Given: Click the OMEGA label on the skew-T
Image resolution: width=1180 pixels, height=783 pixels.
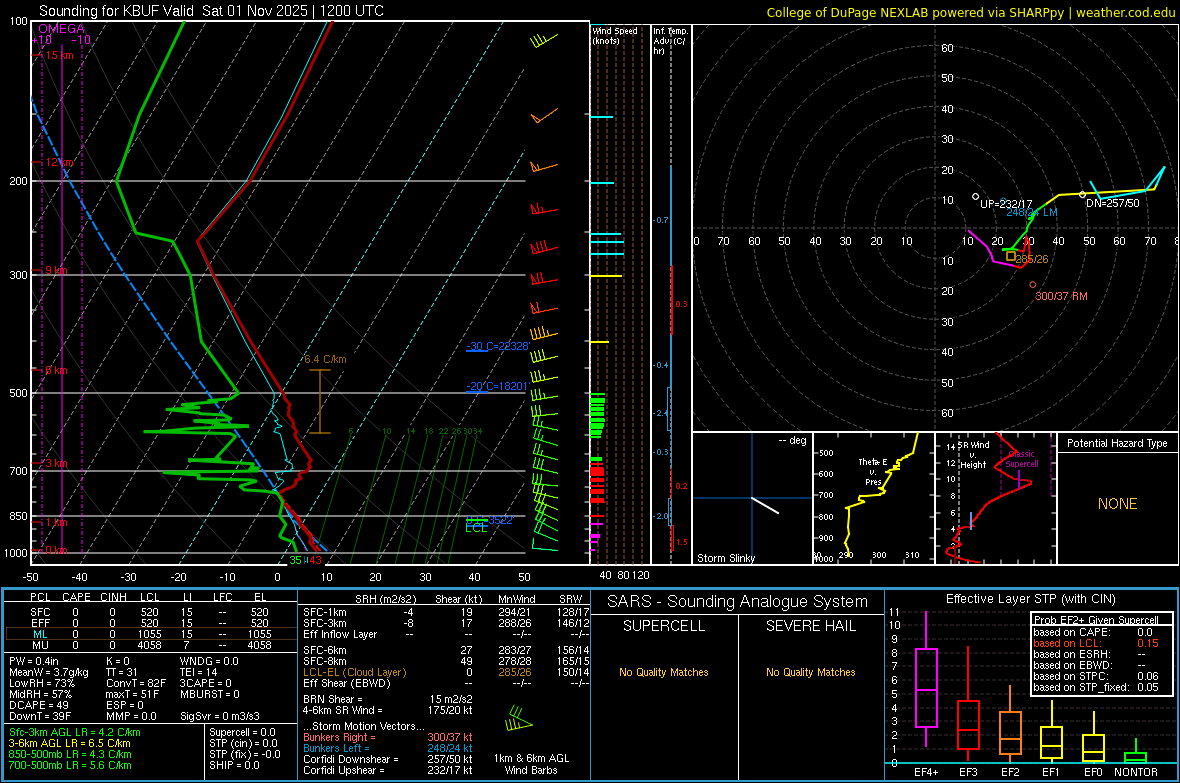Looking at the screenshot, I should point(62,29).
